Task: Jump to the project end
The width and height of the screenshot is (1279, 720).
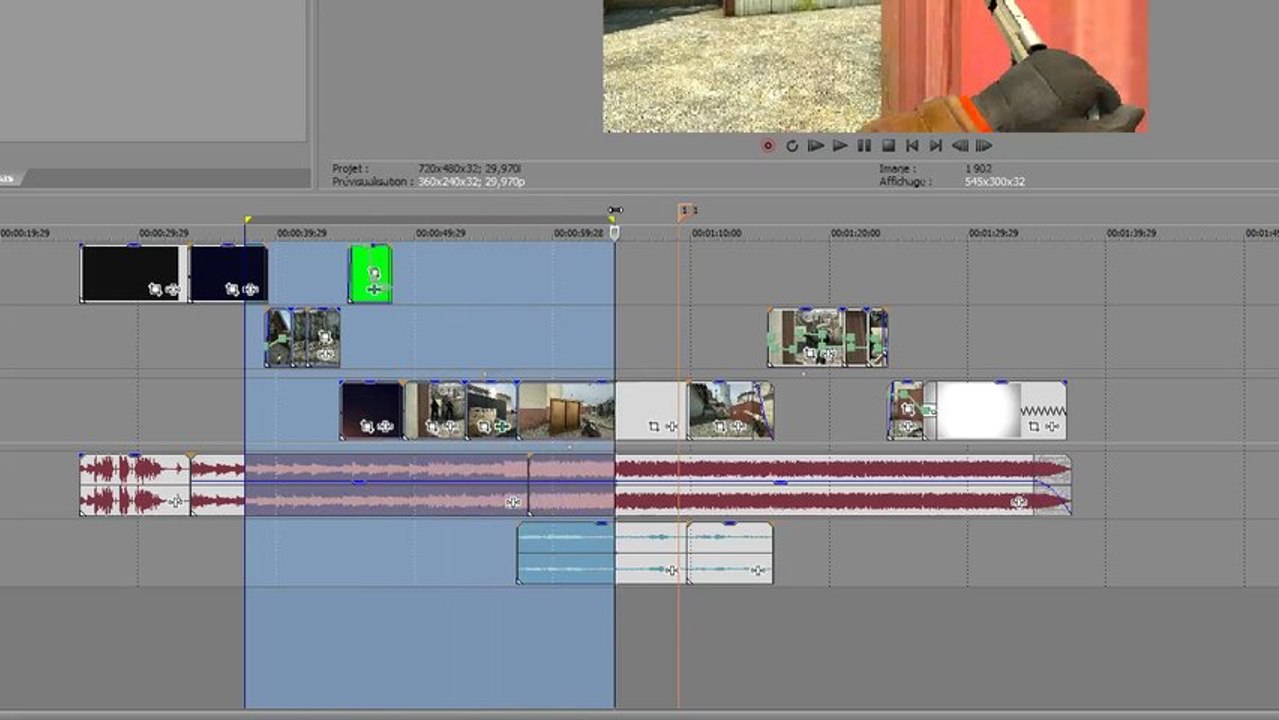Action: point(936,146)
